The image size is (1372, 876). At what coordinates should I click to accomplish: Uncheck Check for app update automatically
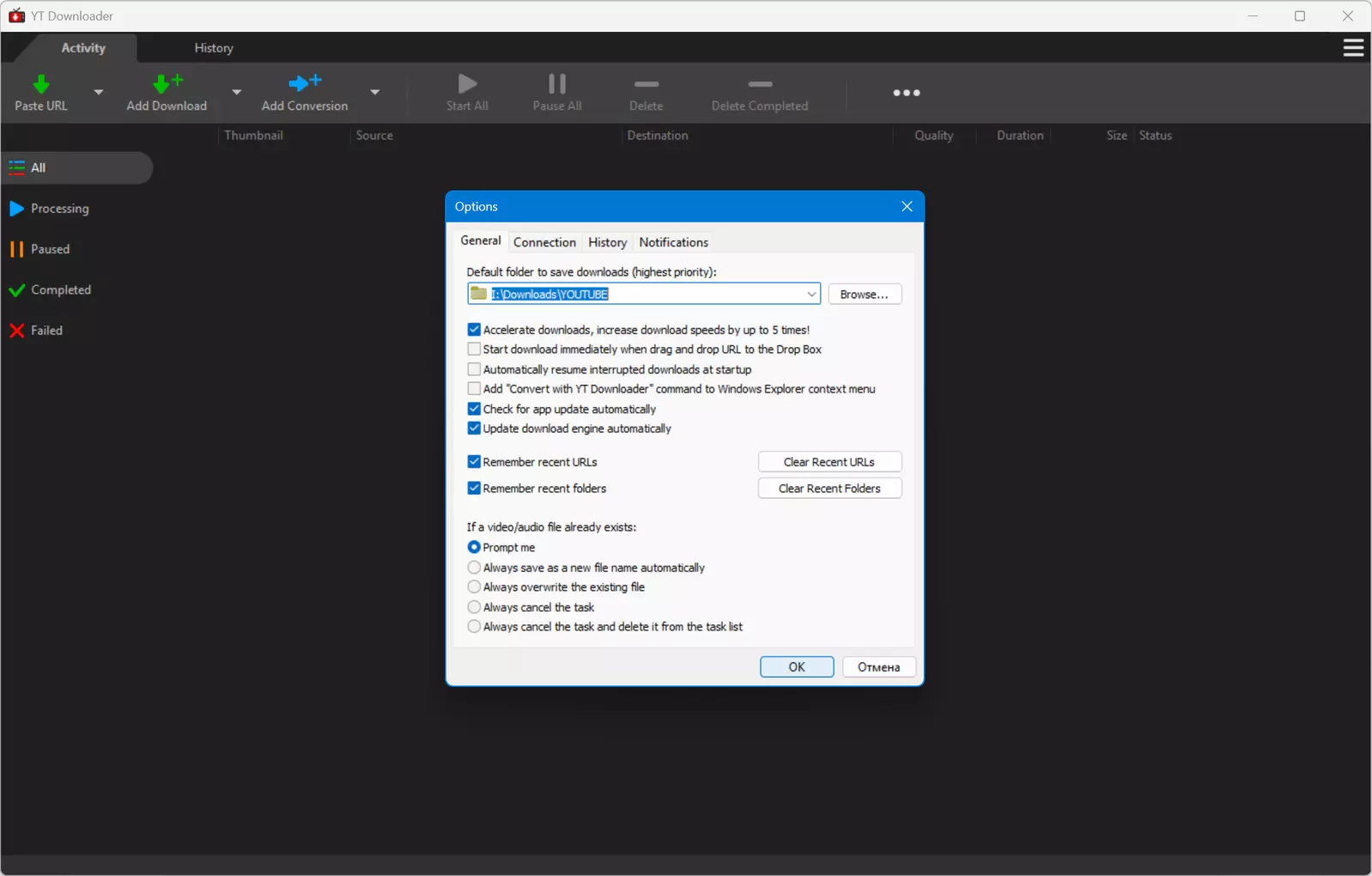click(x=474, y=409)
